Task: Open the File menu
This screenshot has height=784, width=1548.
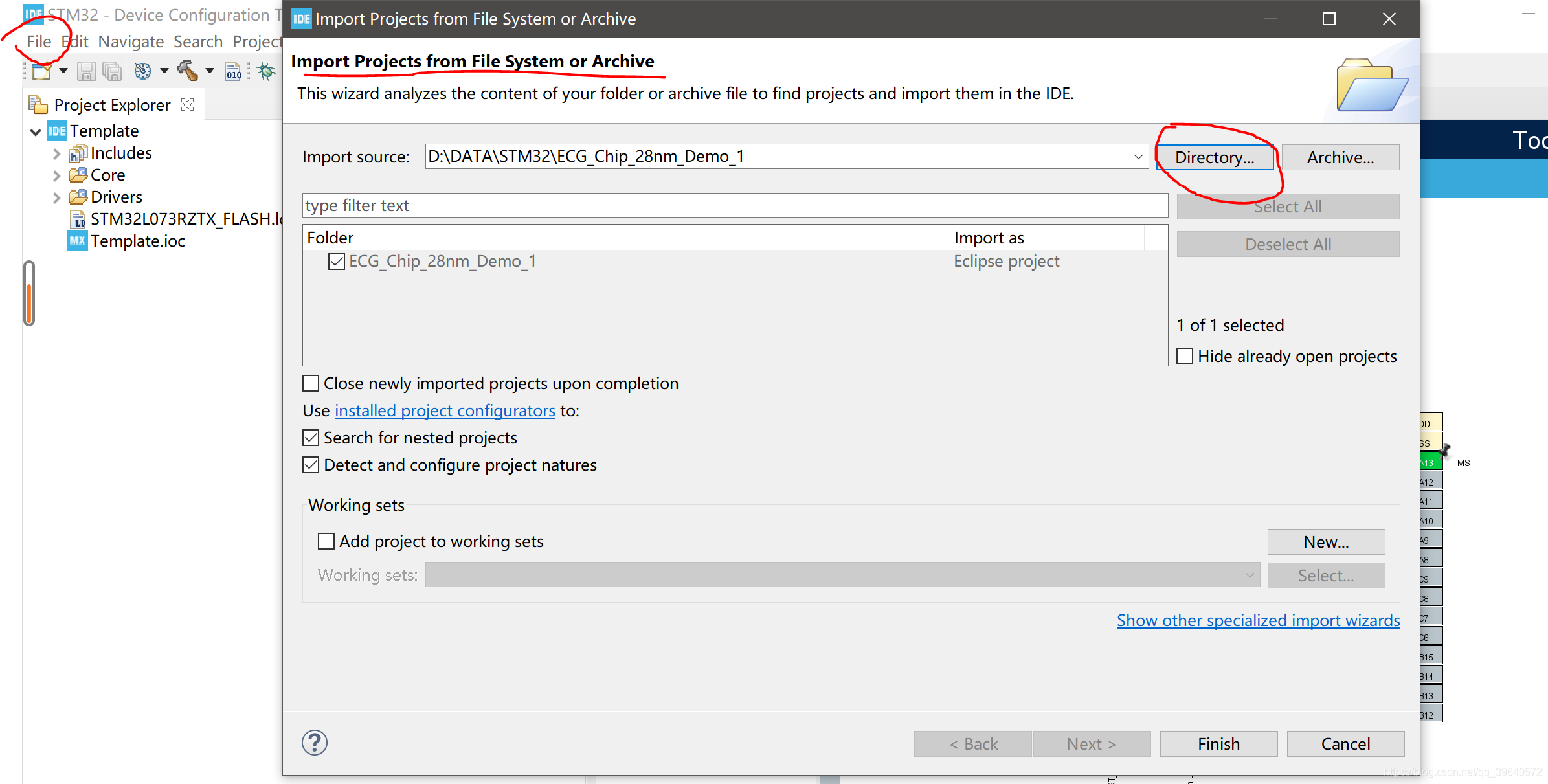Action: (39, 42)
